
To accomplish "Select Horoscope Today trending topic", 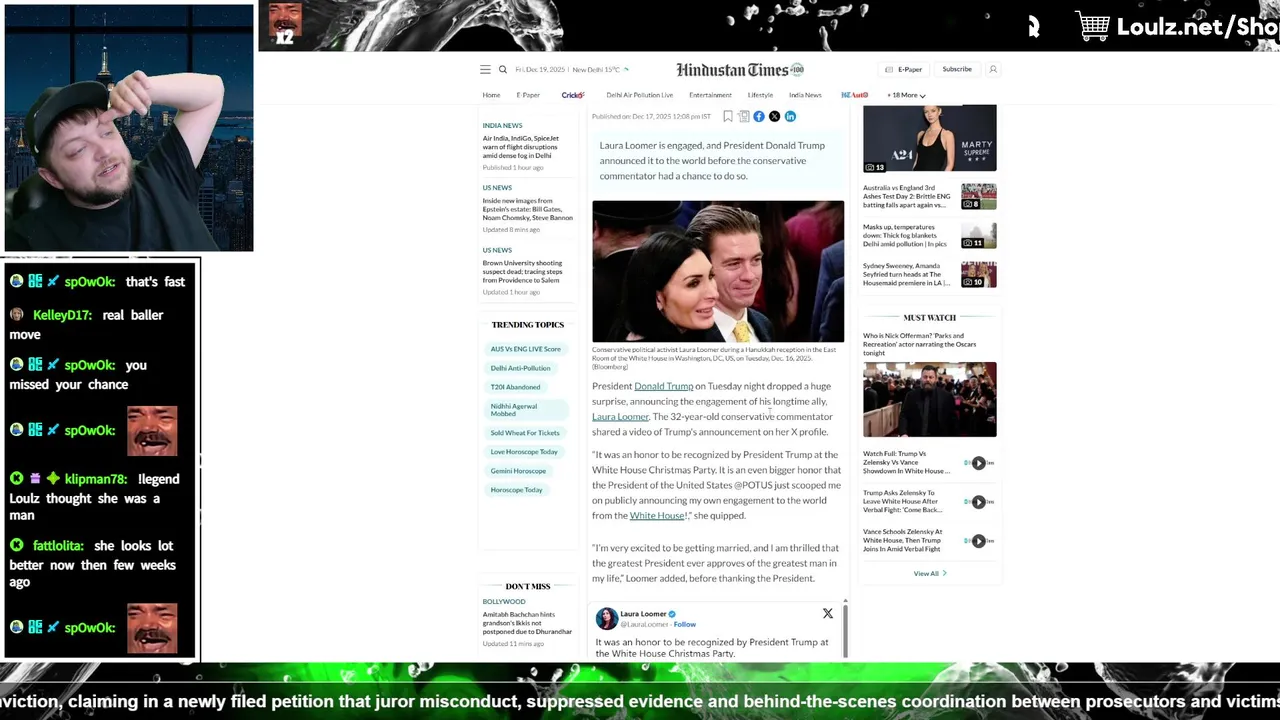I will point(516,490).
